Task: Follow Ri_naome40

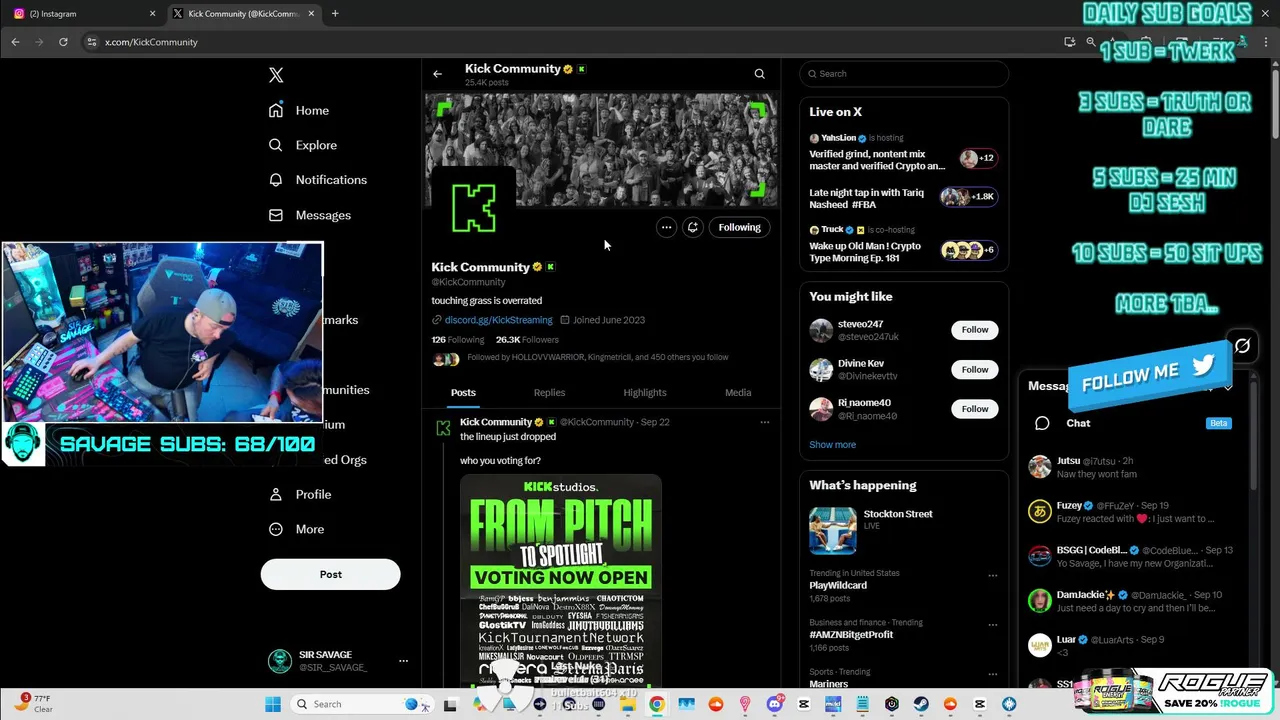Action: [975, 409]
